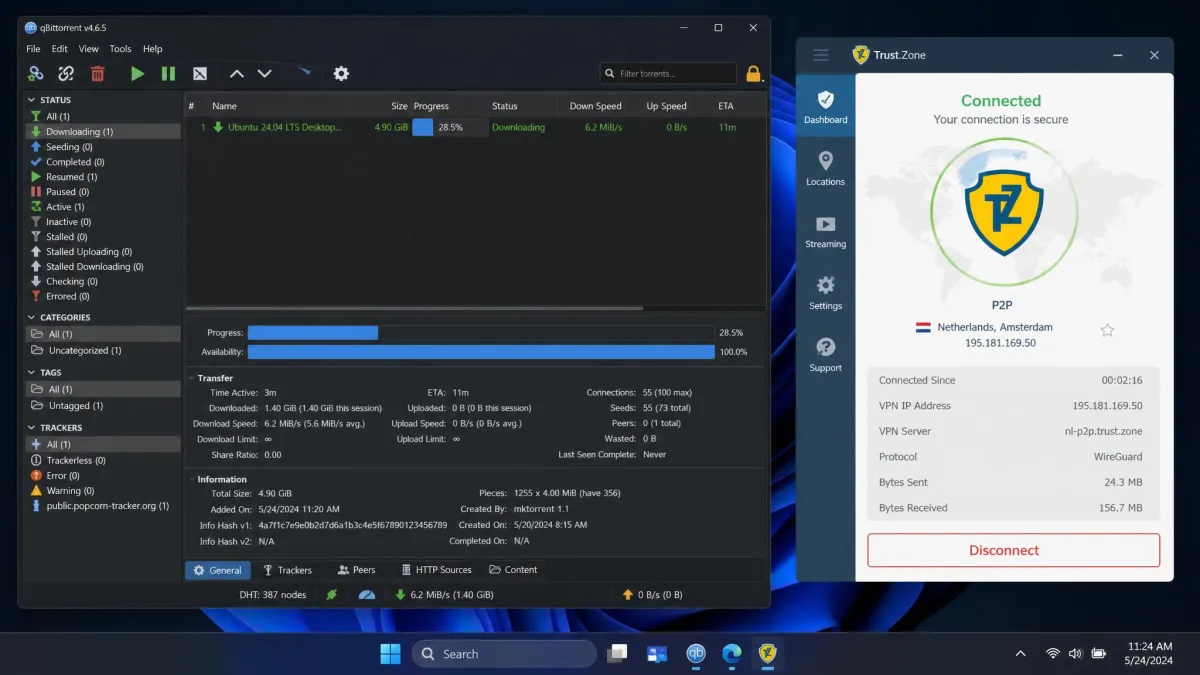Click the Trust.Zone taskbar icon
The width and height of the screenshot is (1200, 675).
[767, 654]
